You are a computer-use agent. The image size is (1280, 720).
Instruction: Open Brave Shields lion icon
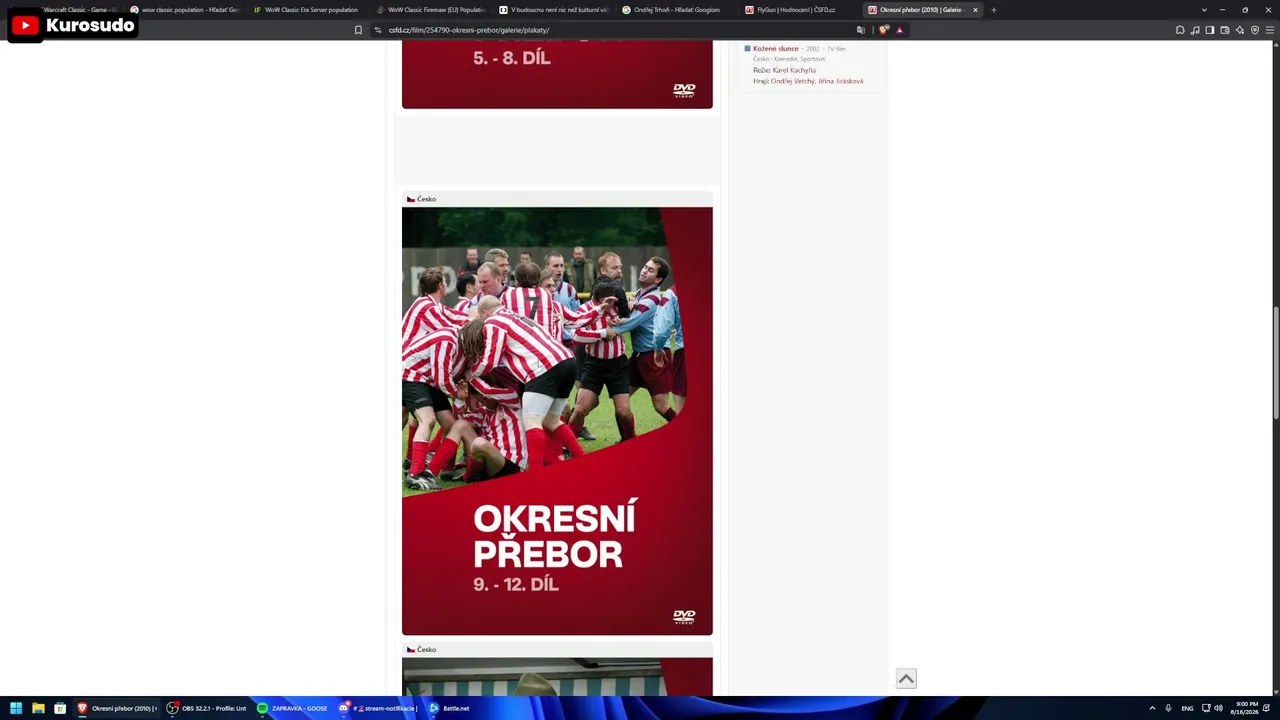884,30
